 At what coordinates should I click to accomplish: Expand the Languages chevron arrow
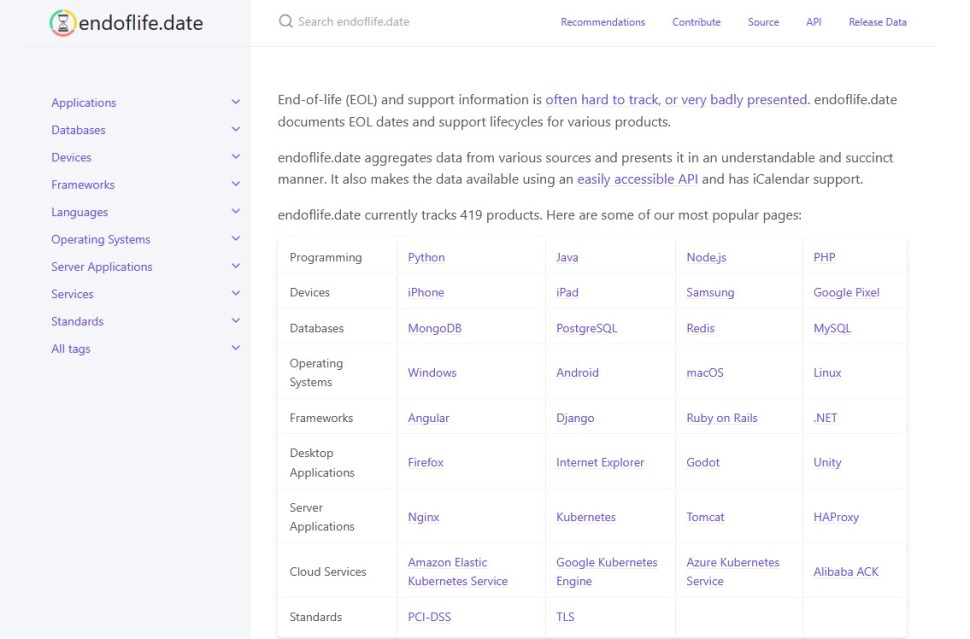236,212
